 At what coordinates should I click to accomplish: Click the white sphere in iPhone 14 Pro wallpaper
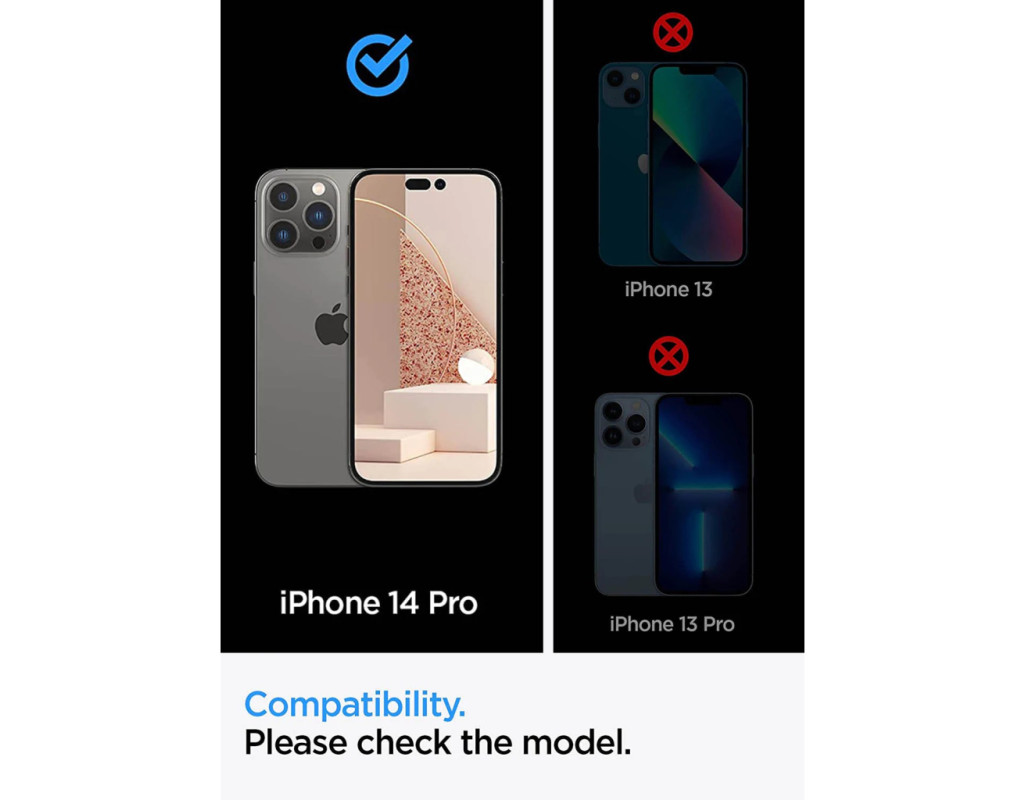pos(477,367)
